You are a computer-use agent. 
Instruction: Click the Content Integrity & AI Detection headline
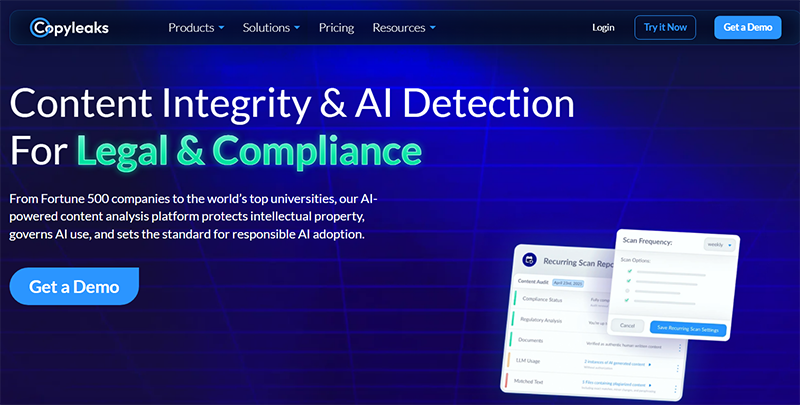pyautogui.click(x=292, y=104)
